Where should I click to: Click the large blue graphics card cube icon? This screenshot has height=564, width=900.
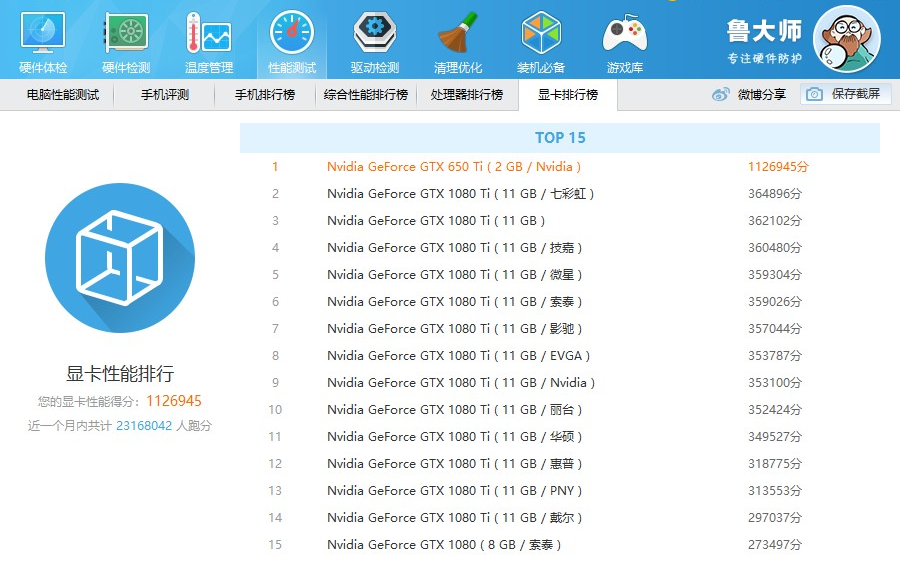pos(120,258)
